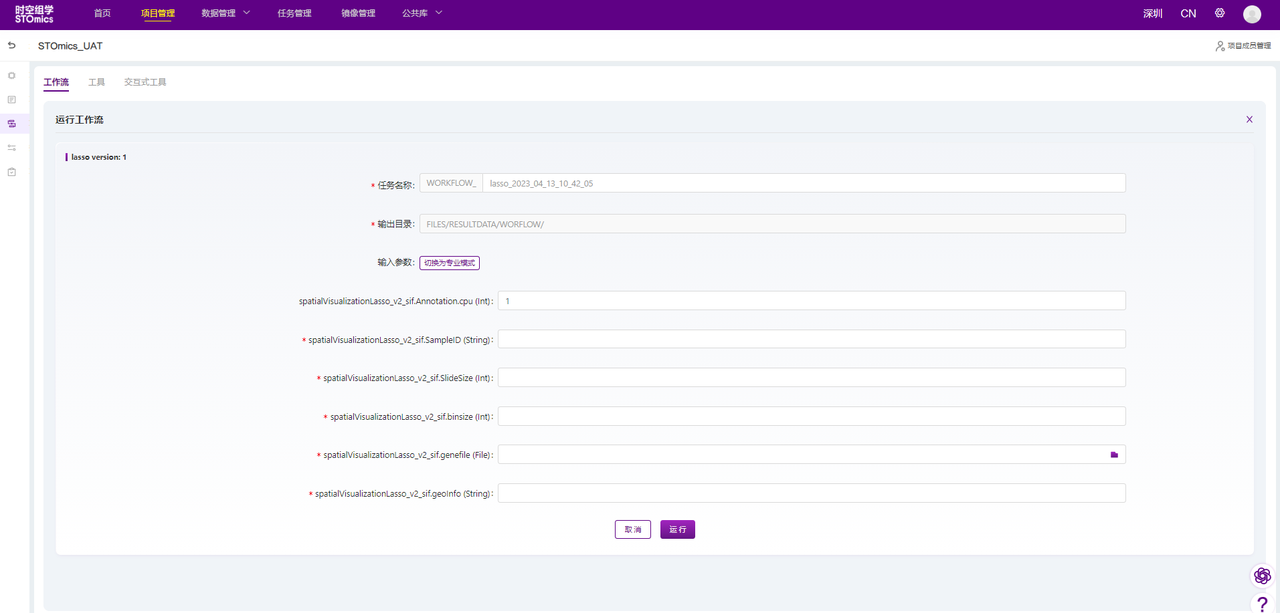Open the folder browser for genefile
The width and height of the screenshot is (1280, 613).
point(1114,455)
